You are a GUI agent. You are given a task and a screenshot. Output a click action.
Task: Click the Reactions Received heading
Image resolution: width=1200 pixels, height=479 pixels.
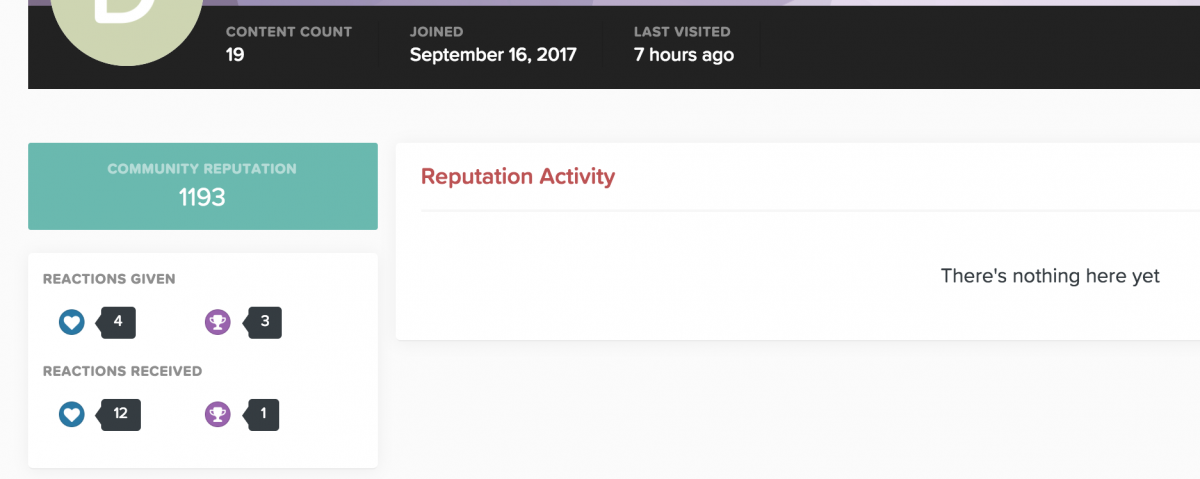[x=122, y=371]
